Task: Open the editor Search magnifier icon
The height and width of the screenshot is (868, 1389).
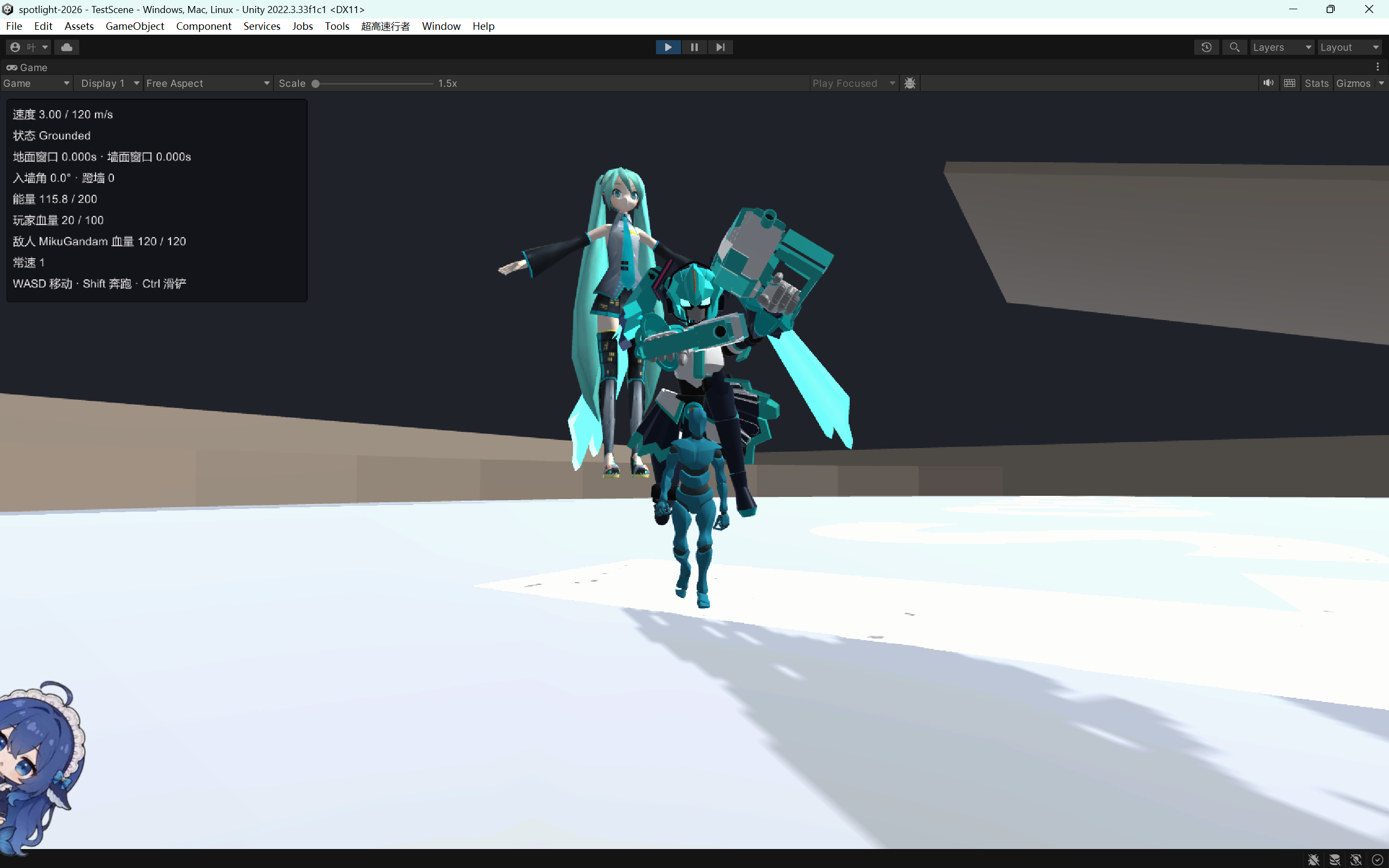Action: pos(1234,47)
